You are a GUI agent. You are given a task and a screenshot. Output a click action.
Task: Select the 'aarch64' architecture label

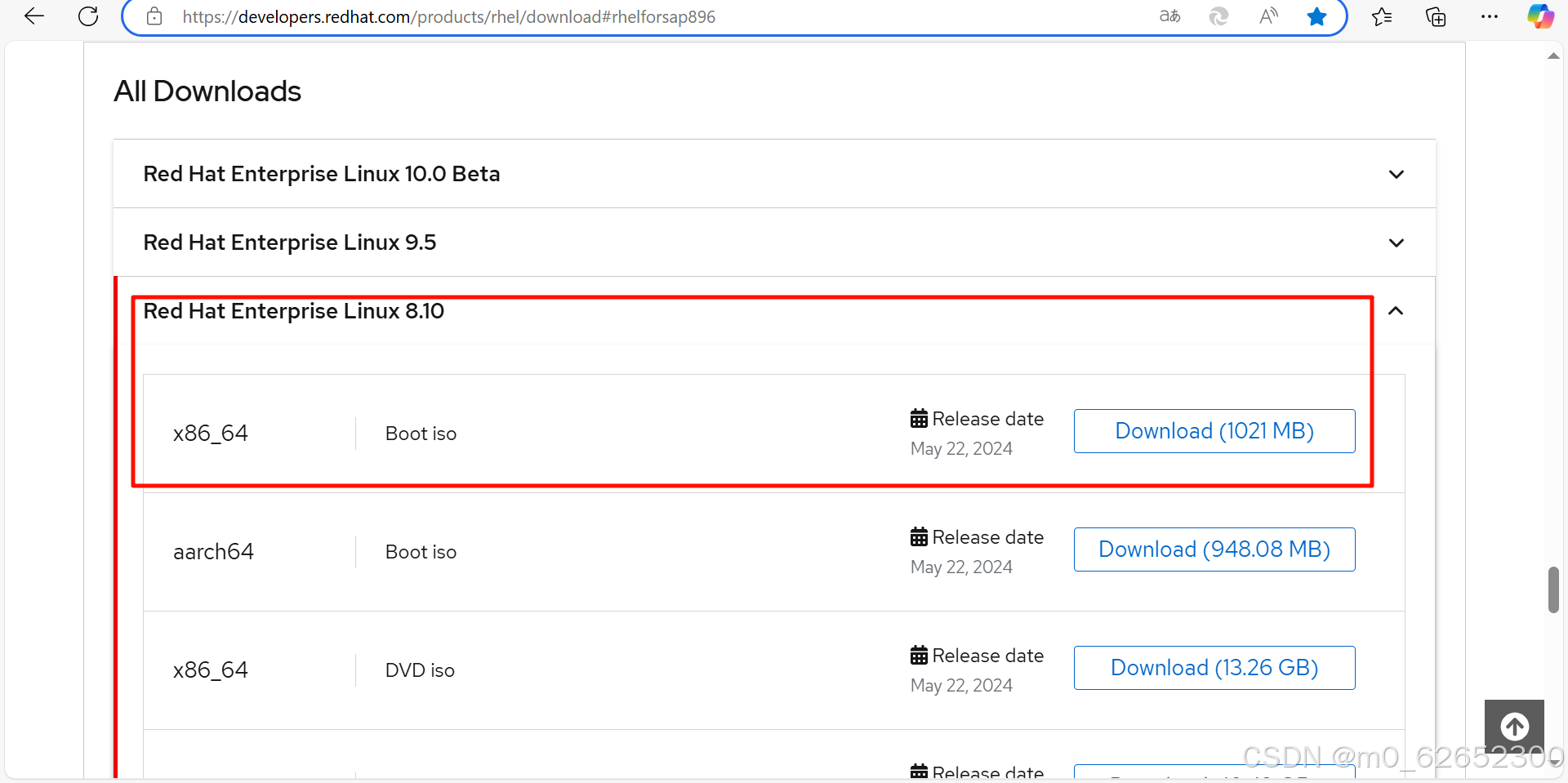coord(213,552)
